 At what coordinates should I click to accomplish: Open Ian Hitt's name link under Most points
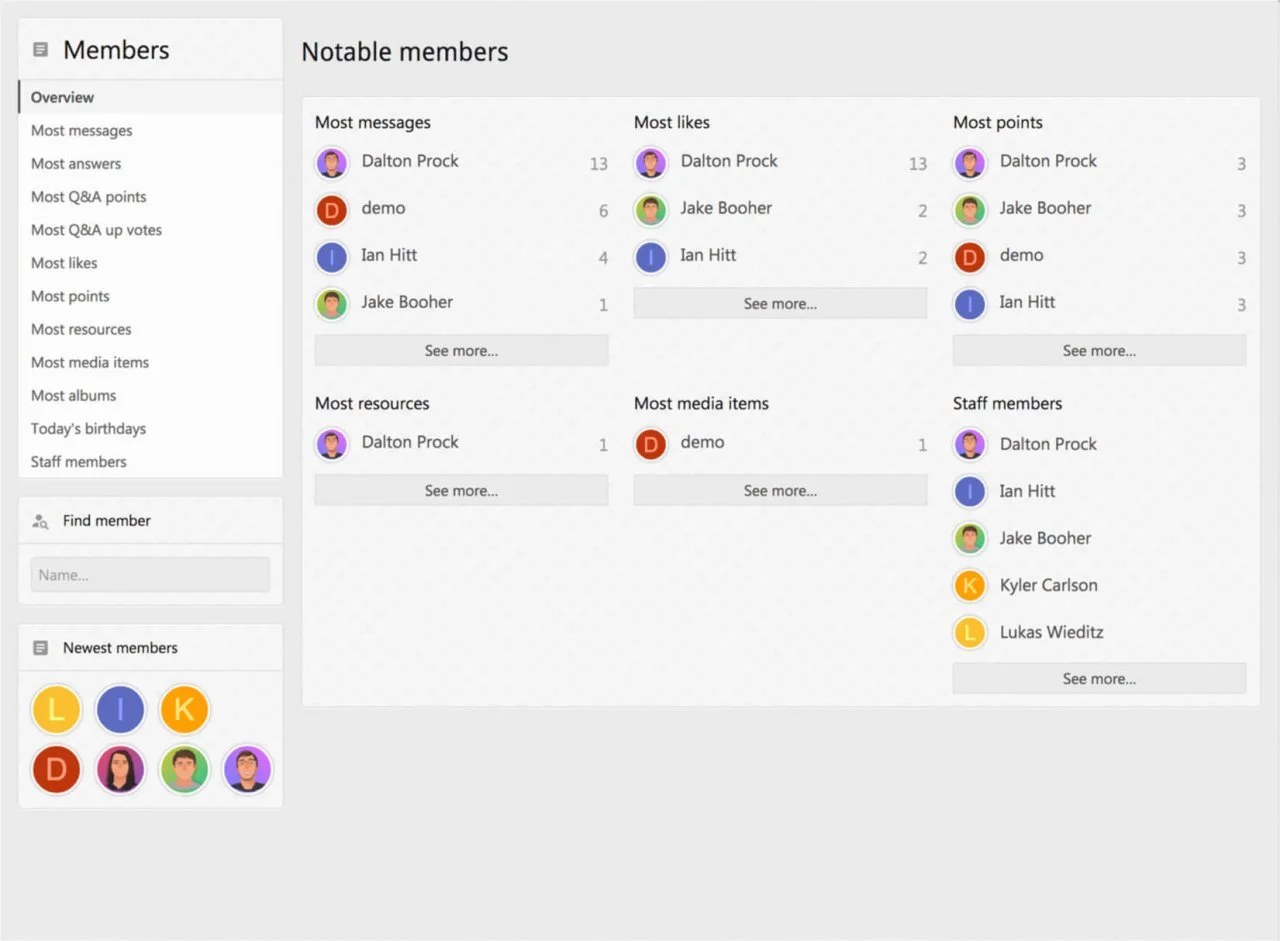(x=1027, y=302)
